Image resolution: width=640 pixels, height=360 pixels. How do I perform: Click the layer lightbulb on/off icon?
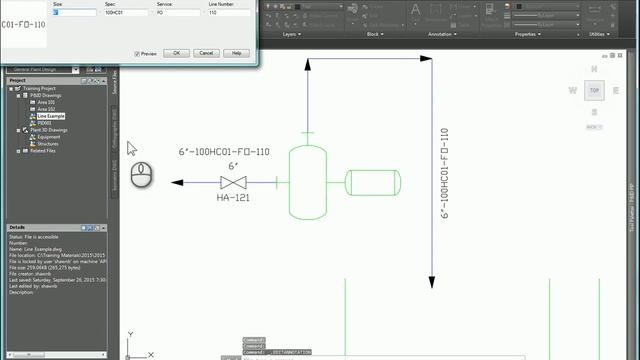click(x=268, y=7)
